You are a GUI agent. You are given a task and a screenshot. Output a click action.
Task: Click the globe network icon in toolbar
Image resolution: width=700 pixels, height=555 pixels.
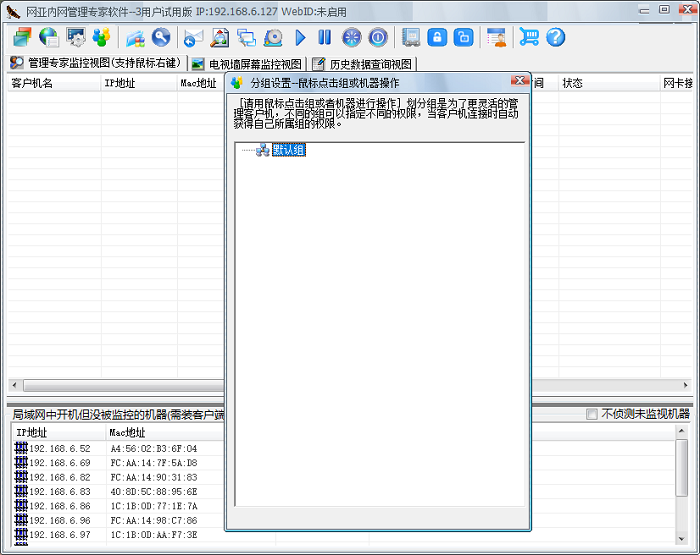click(49, 38)
